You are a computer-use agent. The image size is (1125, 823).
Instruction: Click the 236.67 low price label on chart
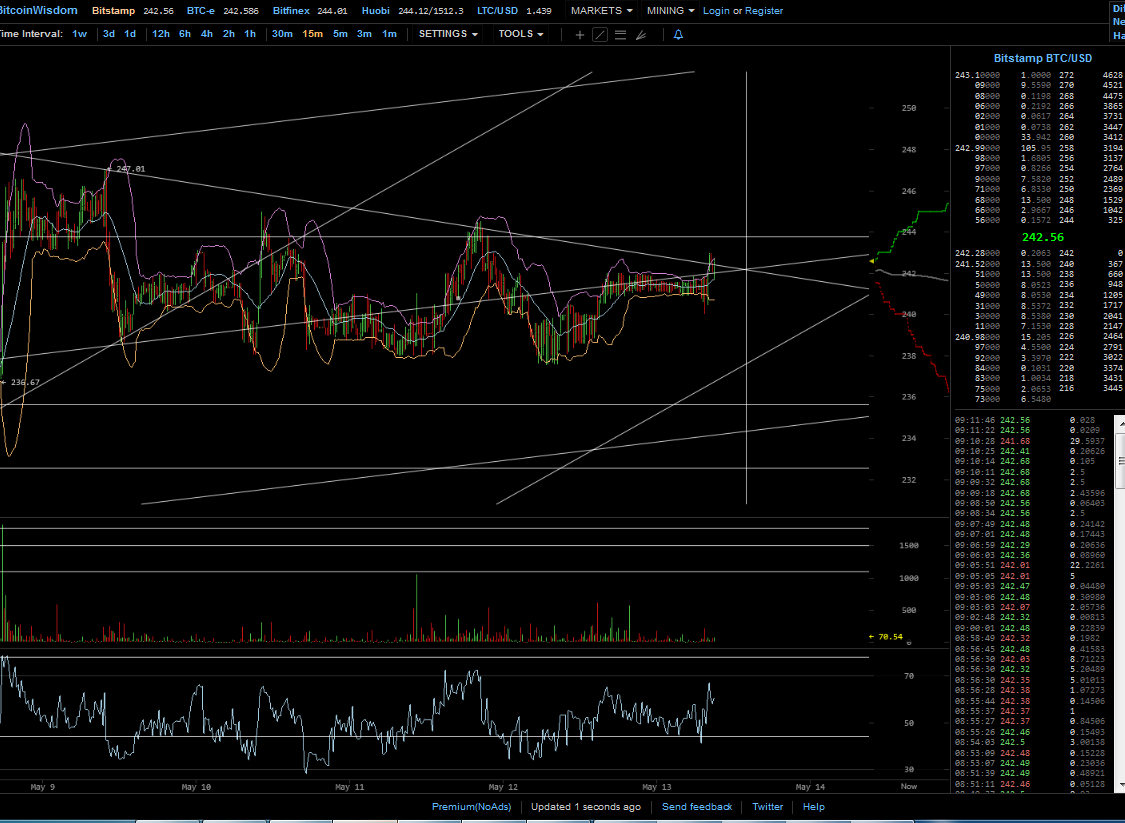coord(25,382)
